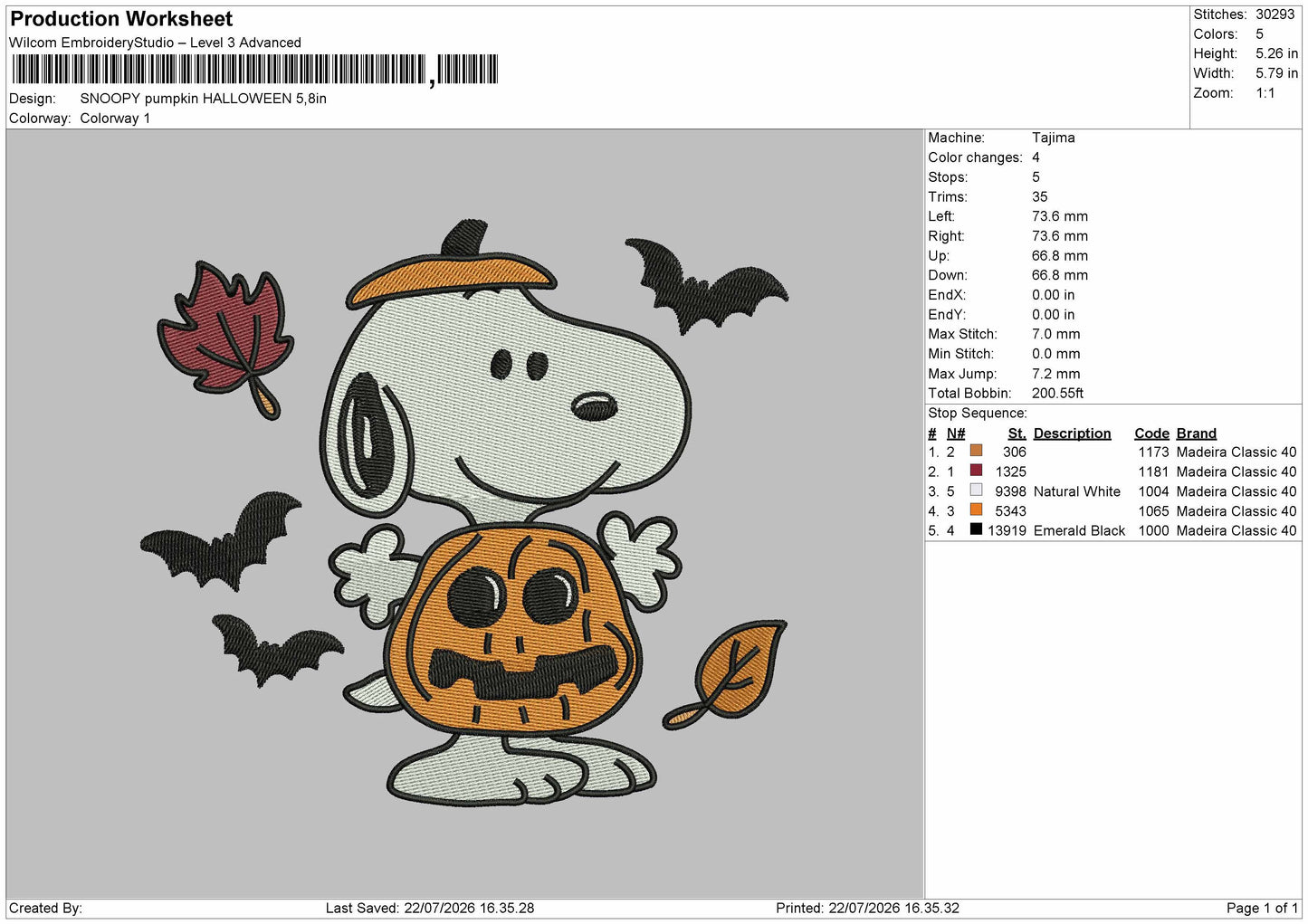The image size is (1308, 924).
Task: Click the Zoom value 1:1
Action: point(1265,93)
